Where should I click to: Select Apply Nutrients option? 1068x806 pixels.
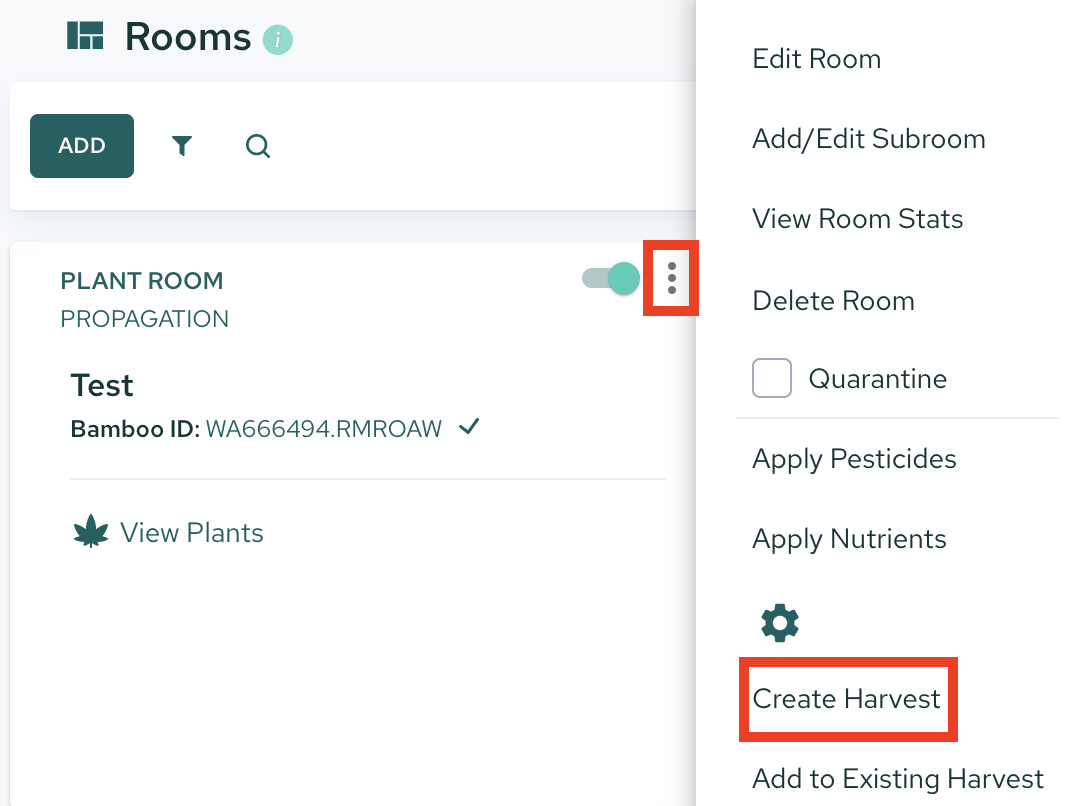pos(849,540)
